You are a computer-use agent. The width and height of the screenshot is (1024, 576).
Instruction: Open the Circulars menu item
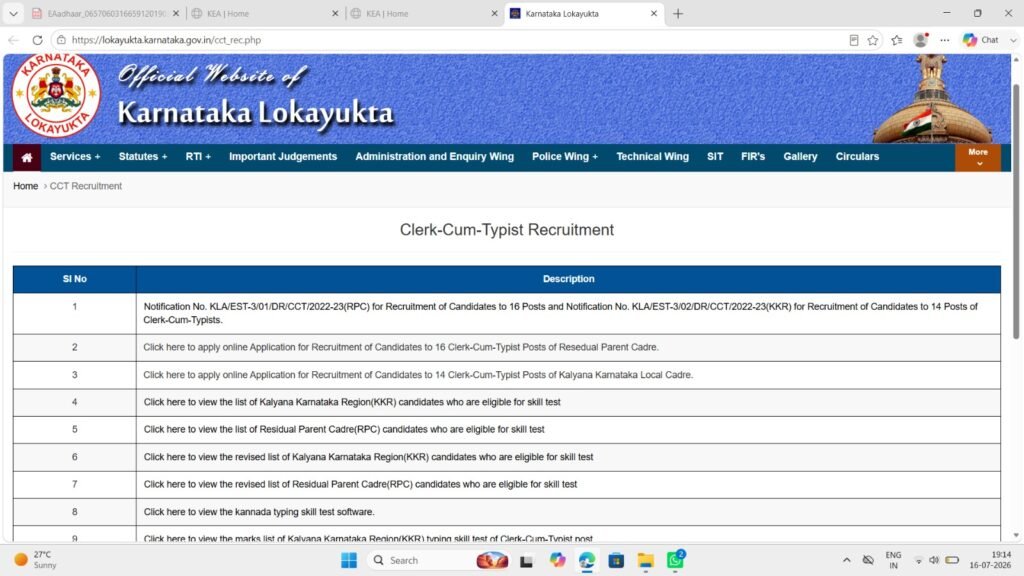pos(857,157)
